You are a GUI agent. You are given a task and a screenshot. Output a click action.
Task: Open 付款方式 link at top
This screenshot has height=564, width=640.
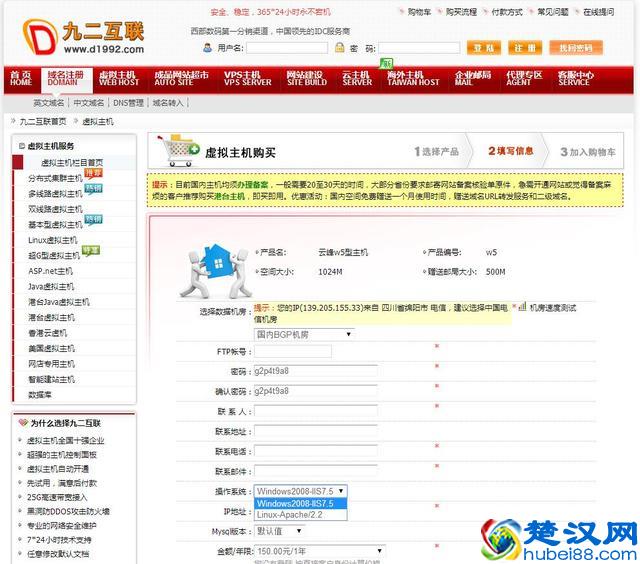pos(507,12)
